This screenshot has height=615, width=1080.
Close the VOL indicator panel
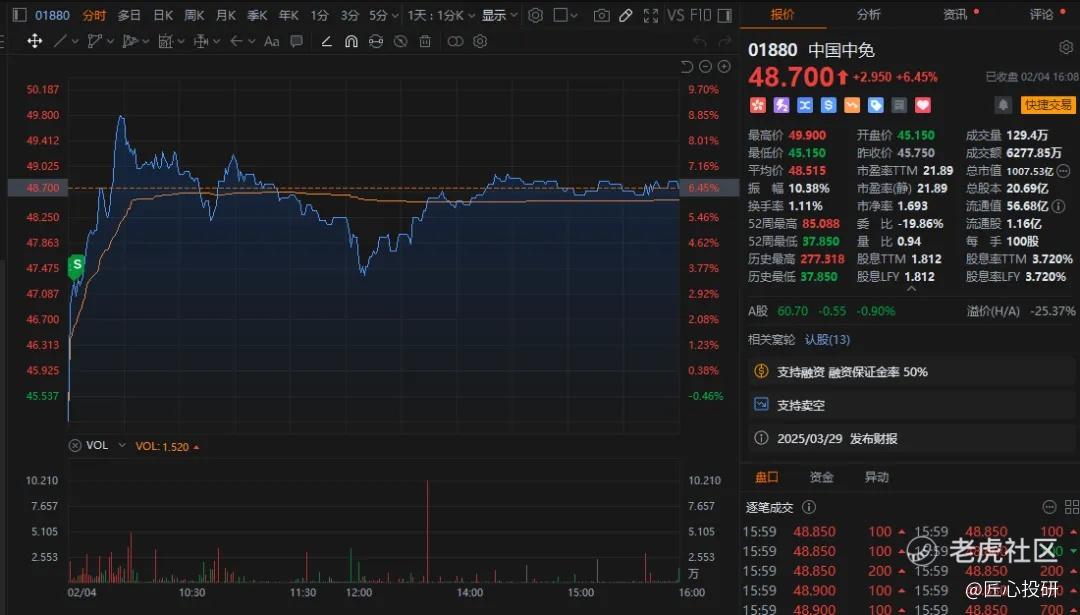[x=75, y=446]
